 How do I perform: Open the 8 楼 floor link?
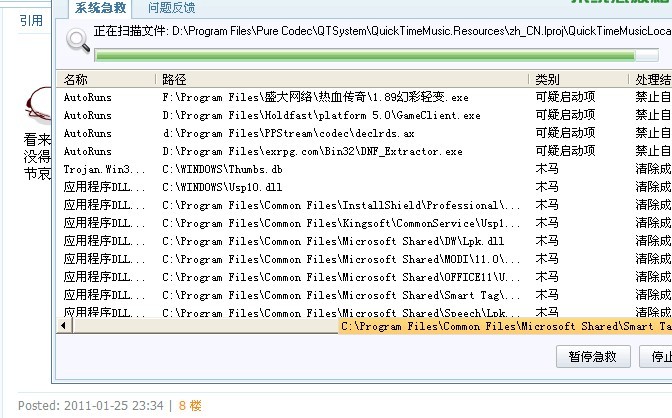[190, 405]
